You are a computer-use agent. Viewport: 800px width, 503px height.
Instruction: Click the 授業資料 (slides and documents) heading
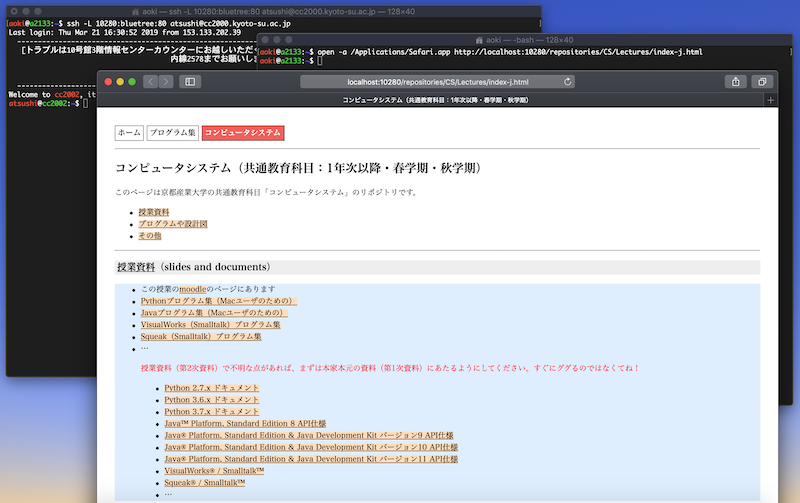[x=194, y=267]
